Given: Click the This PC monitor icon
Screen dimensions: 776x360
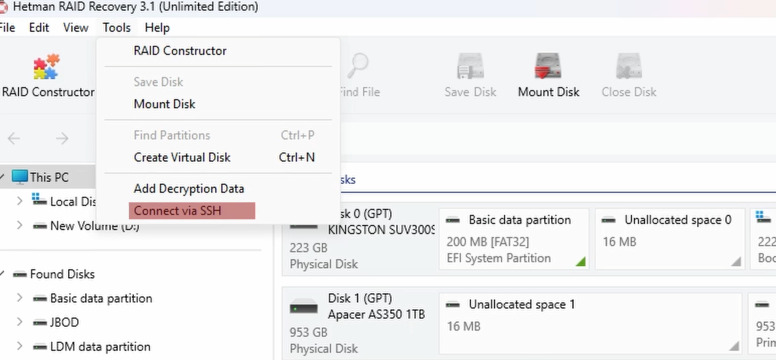Looking at the screenshot, I should (19, 177).
